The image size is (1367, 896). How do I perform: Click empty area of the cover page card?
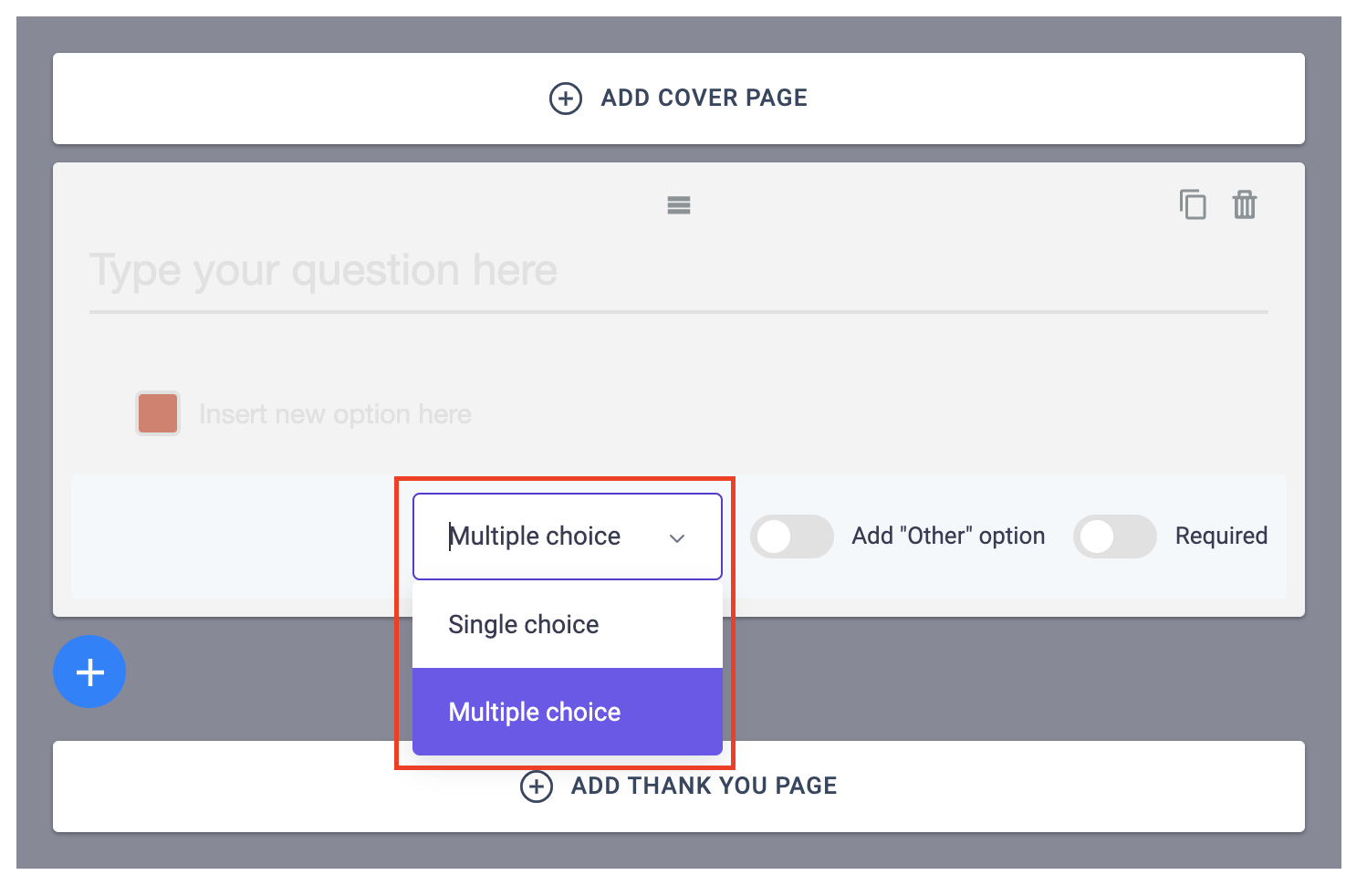[274, 99]
